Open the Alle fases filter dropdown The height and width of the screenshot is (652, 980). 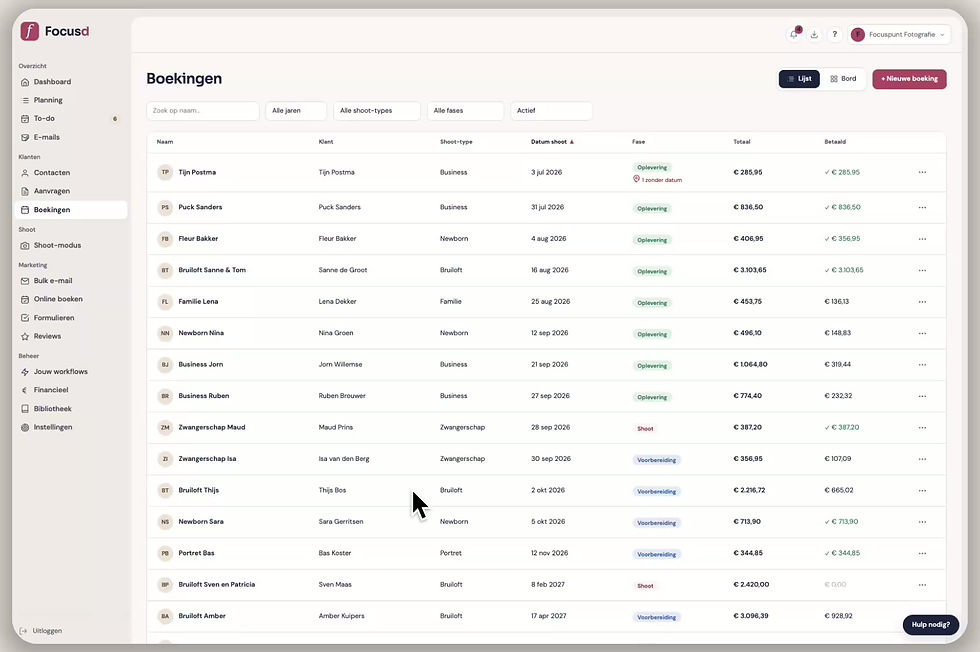[x=466, y=111]
